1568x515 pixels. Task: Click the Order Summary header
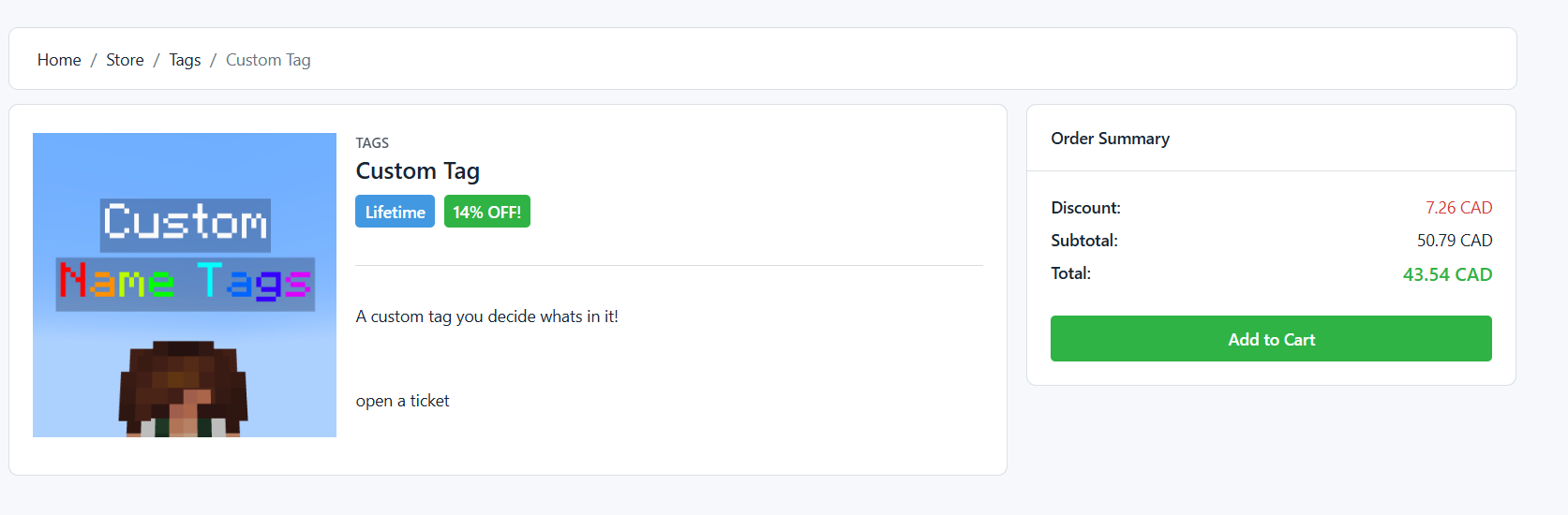pyautogui.click(x=1110, y=139)
